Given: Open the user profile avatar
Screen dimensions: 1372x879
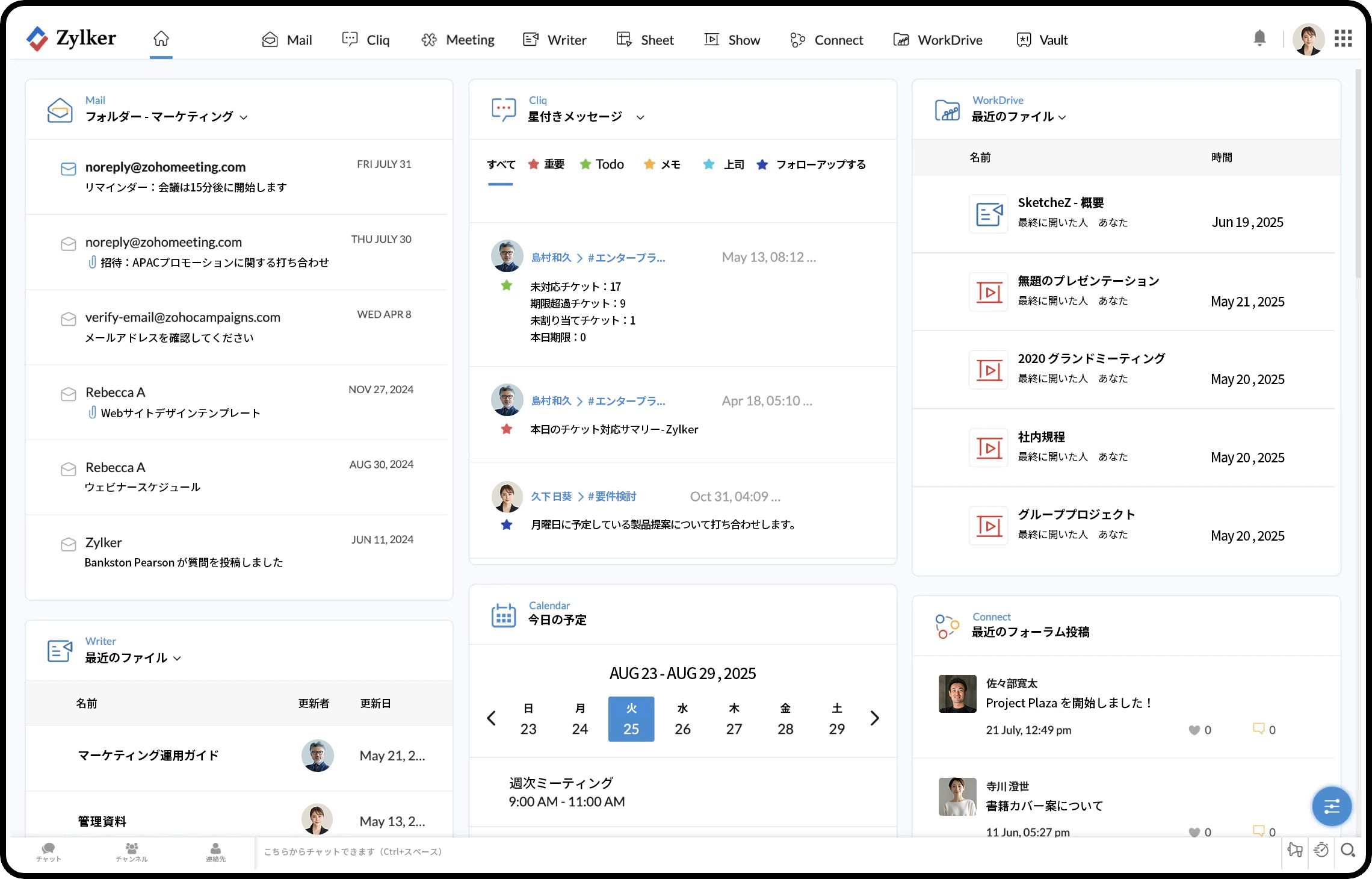Looking at the screenshot, I should click(1308, 39).
